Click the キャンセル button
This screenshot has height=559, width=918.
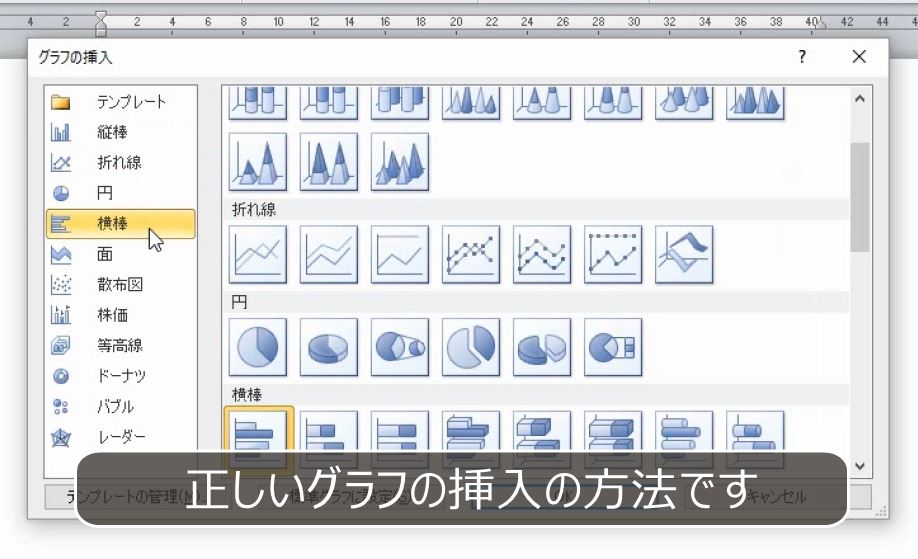coord(779,497)
